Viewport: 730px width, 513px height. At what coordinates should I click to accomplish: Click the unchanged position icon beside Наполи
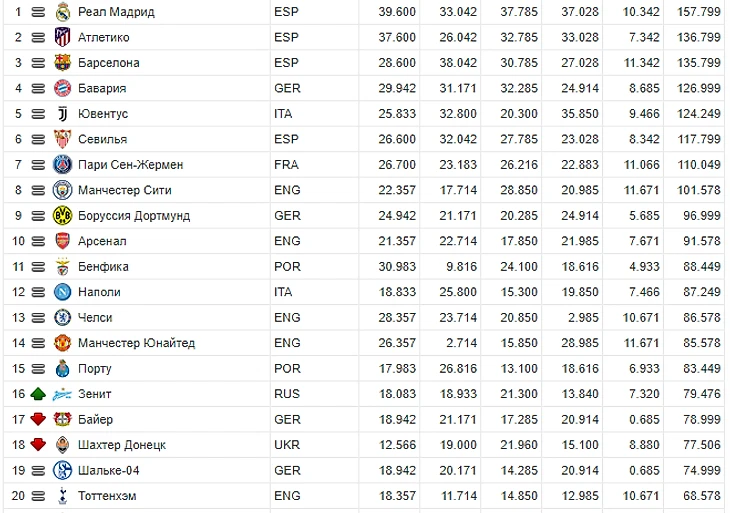click(x=38, y=292)
